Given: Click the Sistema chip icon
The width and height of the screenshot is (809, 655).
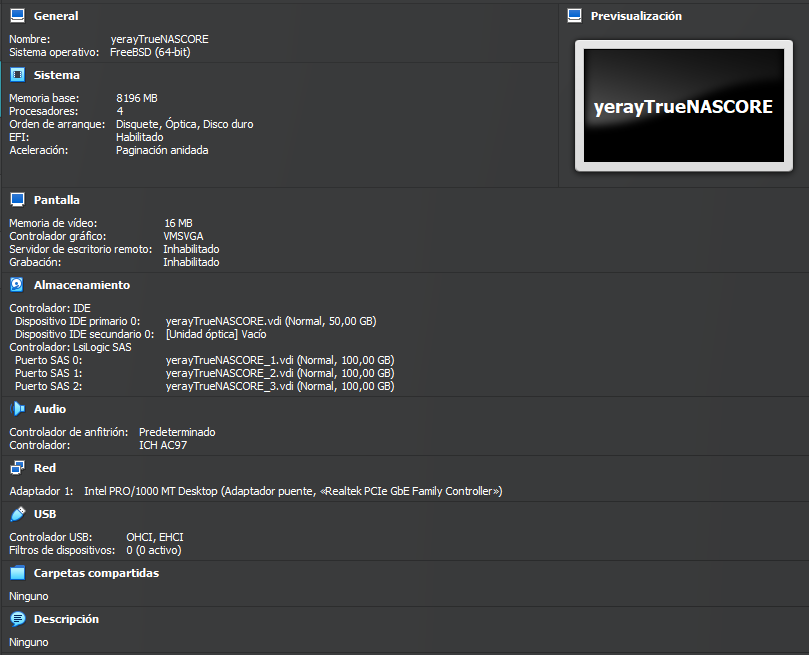Looking at the screenshot, I should point(18,75).
